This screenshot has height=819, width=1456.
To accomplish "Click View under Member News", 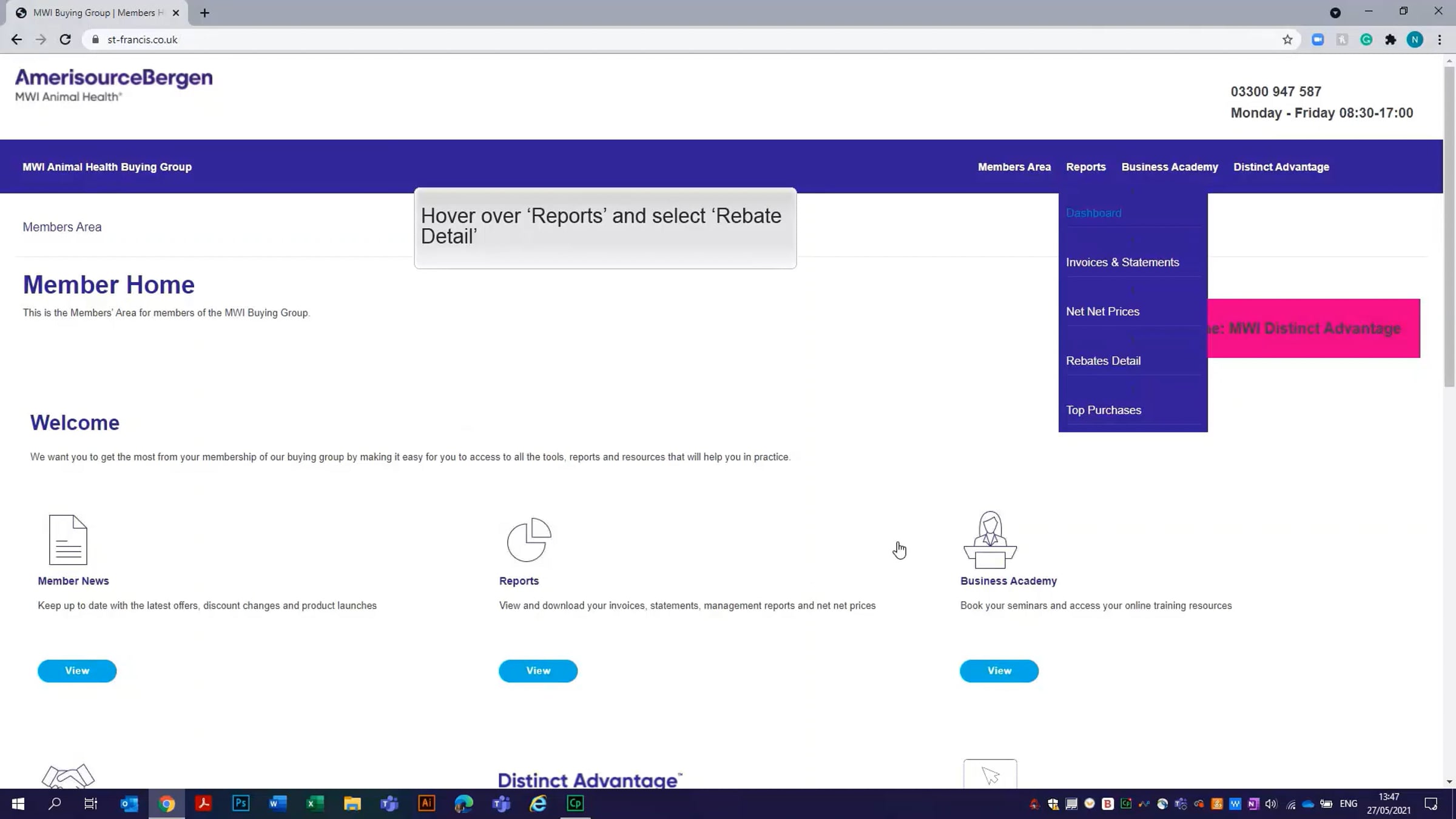I will coord(77,670).
